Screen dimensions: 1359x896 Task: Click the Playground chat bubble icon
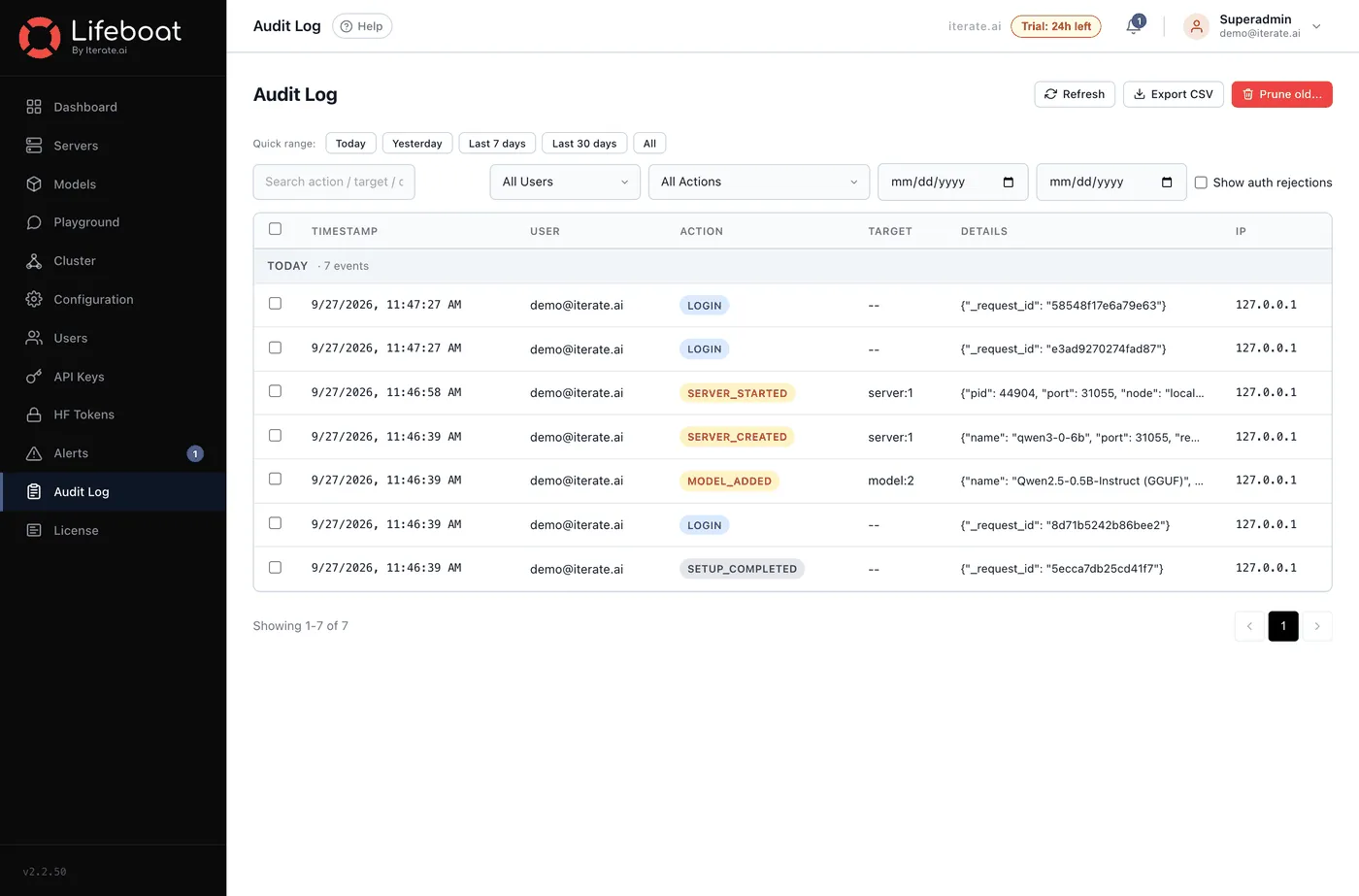34,222
